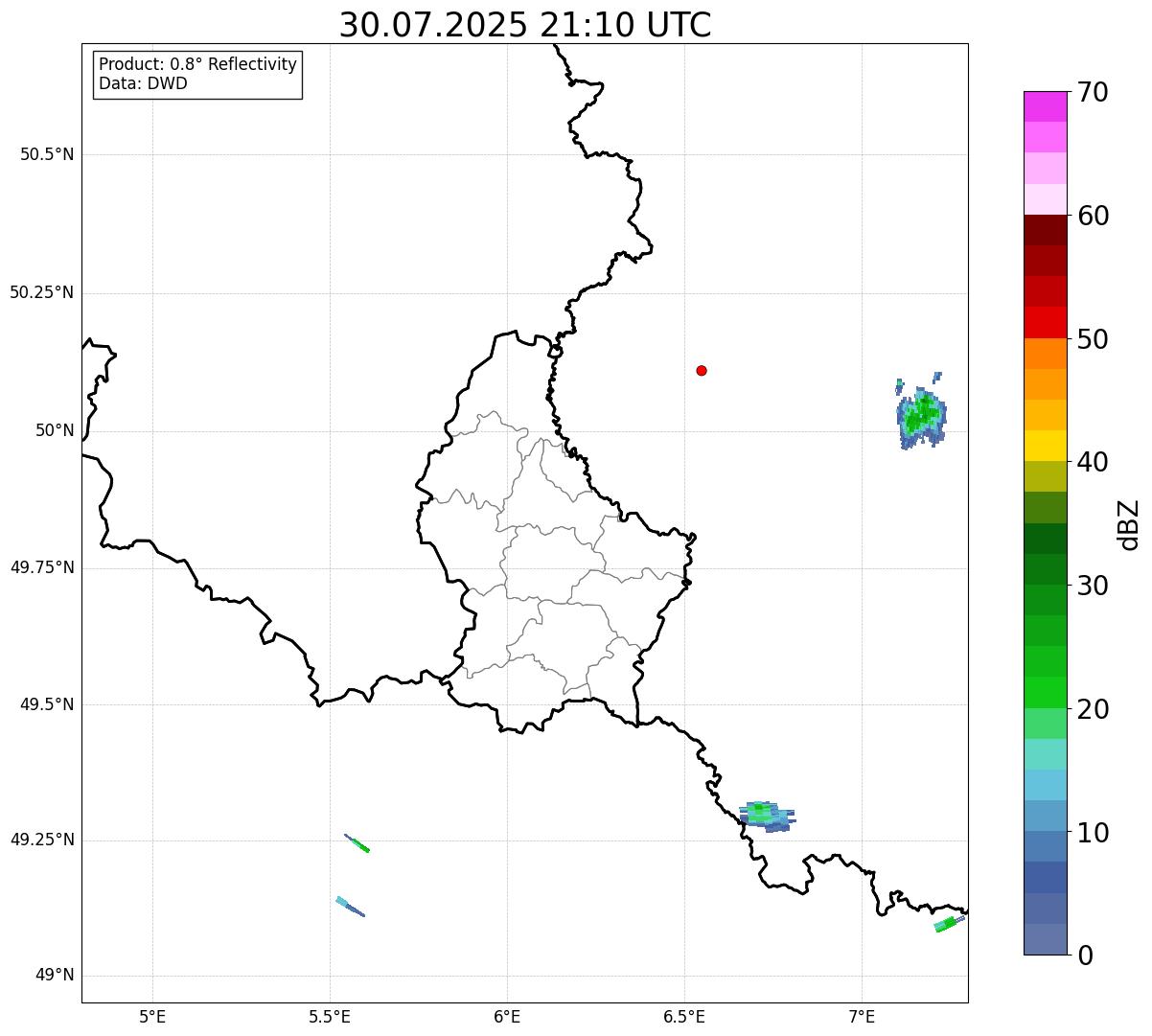Click the orange colorbar segment below 50

coord(1045,354)
